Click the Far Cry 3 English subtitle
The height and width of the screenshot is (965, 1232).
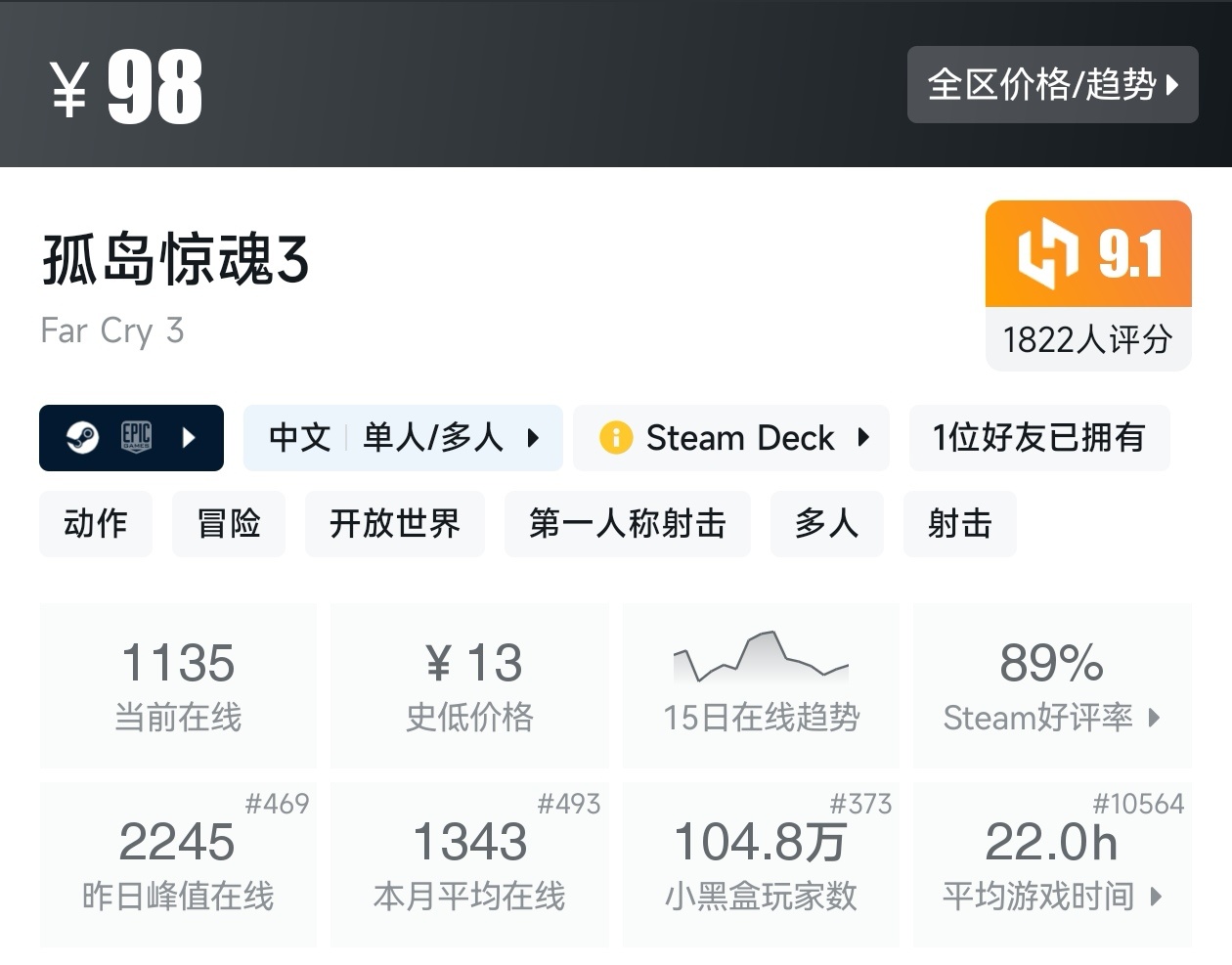(112, 331)
